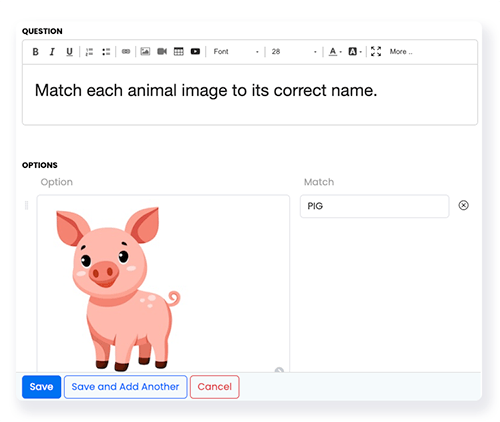
Task: Embed a YouTube video
Action: tap(195, 51)
